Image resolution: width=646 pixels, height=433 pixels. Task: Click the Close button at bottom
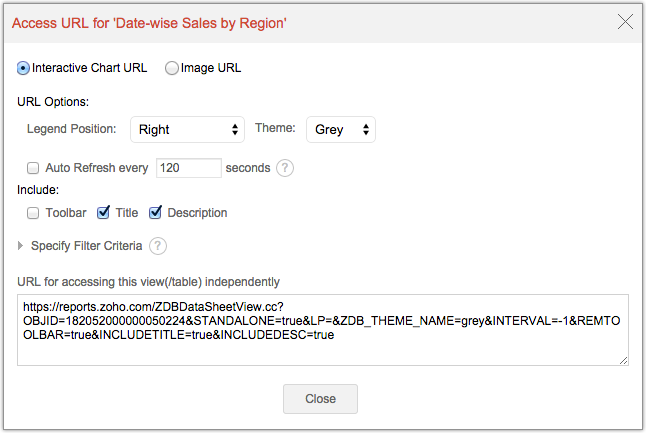[320, 398]
